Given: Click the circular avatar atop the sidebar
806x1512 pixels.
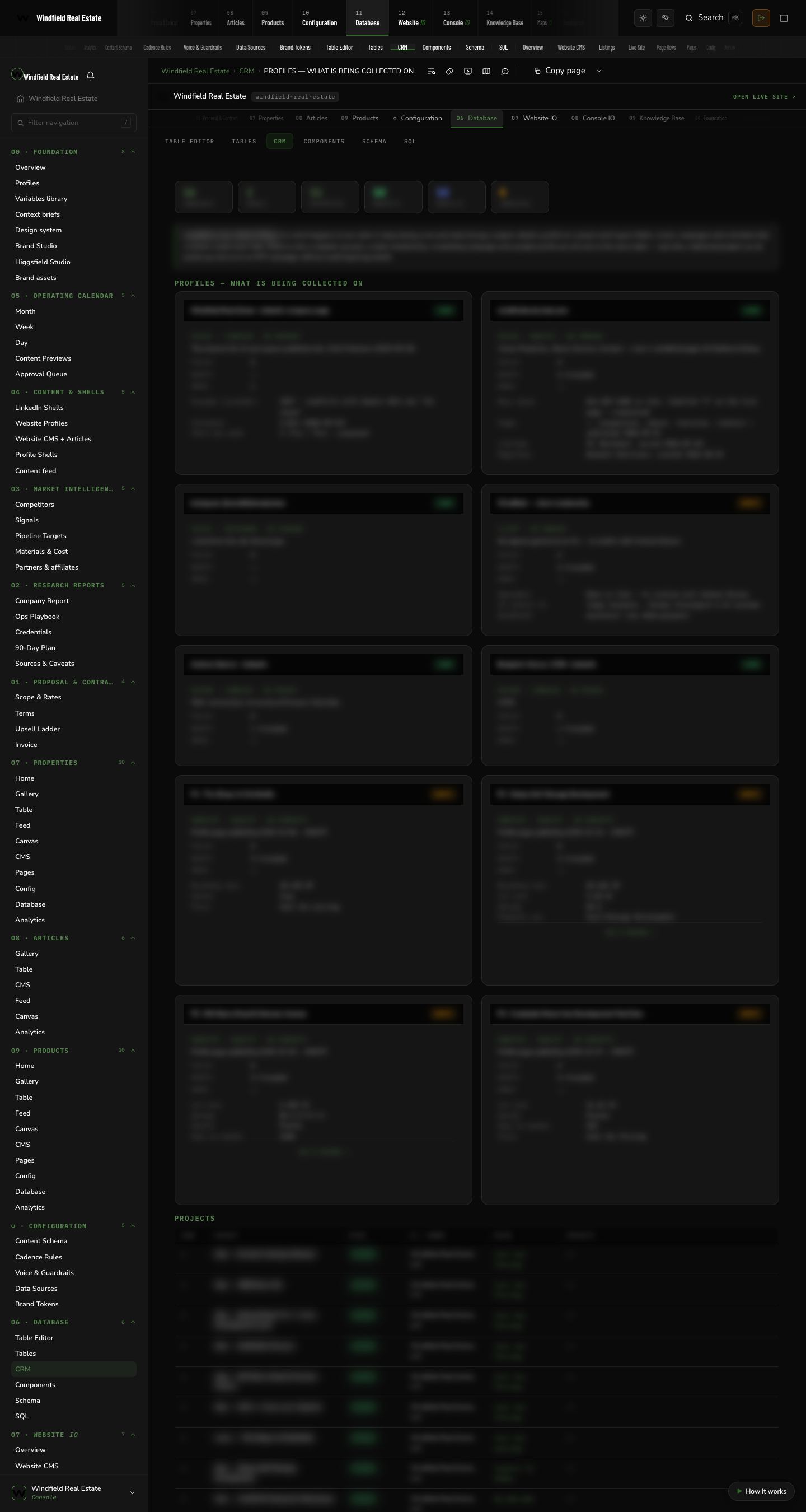Looking at the screenshot, I should point(17,74).
